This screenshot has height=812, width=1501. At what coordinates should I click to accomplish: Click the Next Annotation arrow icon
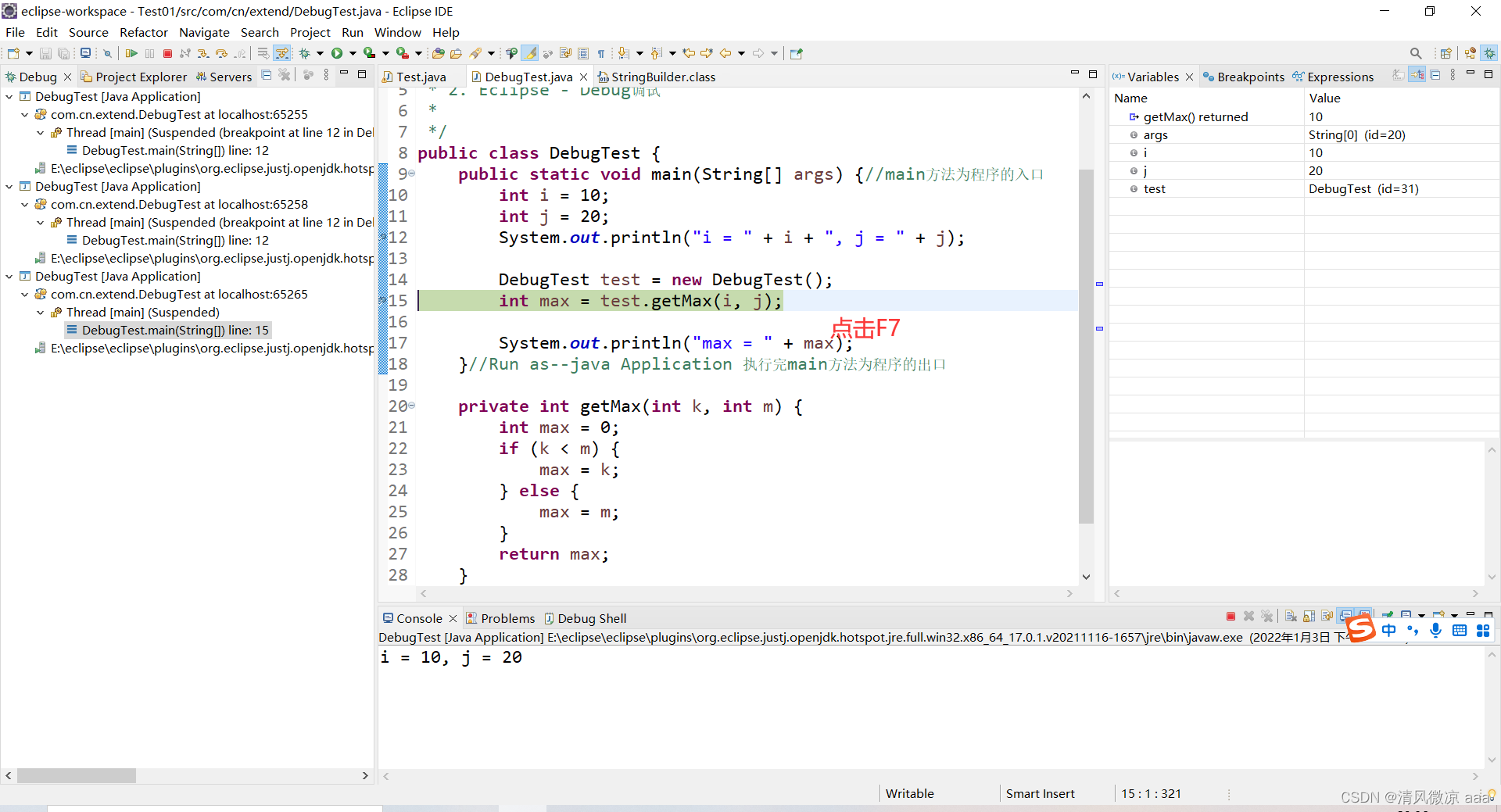(623, 53)
